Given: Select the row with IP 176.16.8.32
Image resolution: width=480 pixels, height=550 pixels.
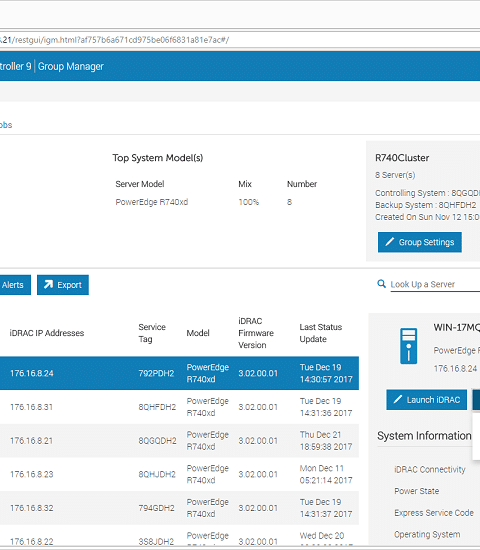Looking at the screenshot, I should coord(179,508).
